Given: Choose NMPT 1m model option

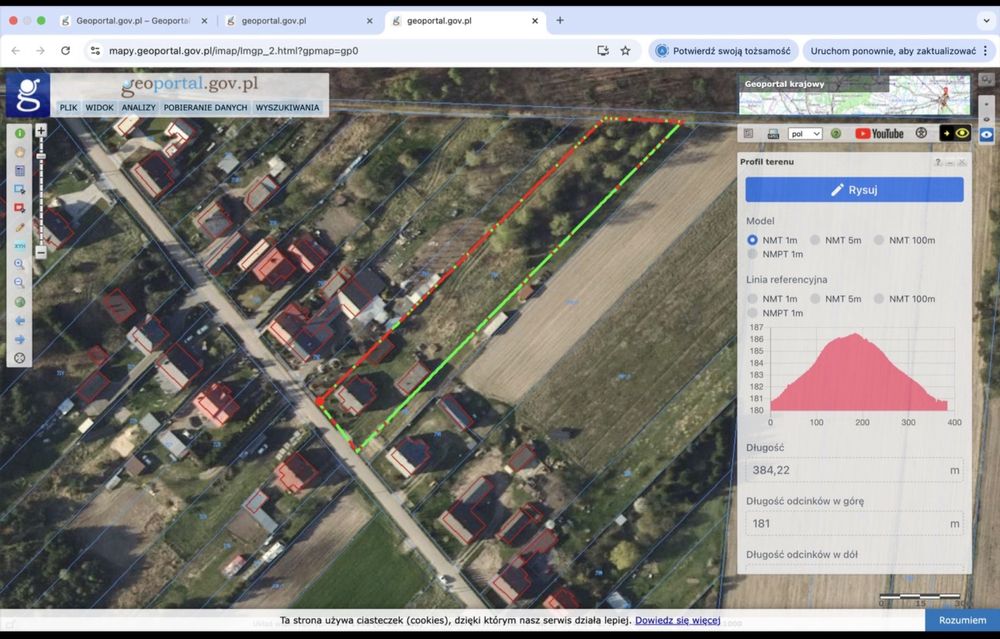Looking at the screenshot, I should pos(753,254).
